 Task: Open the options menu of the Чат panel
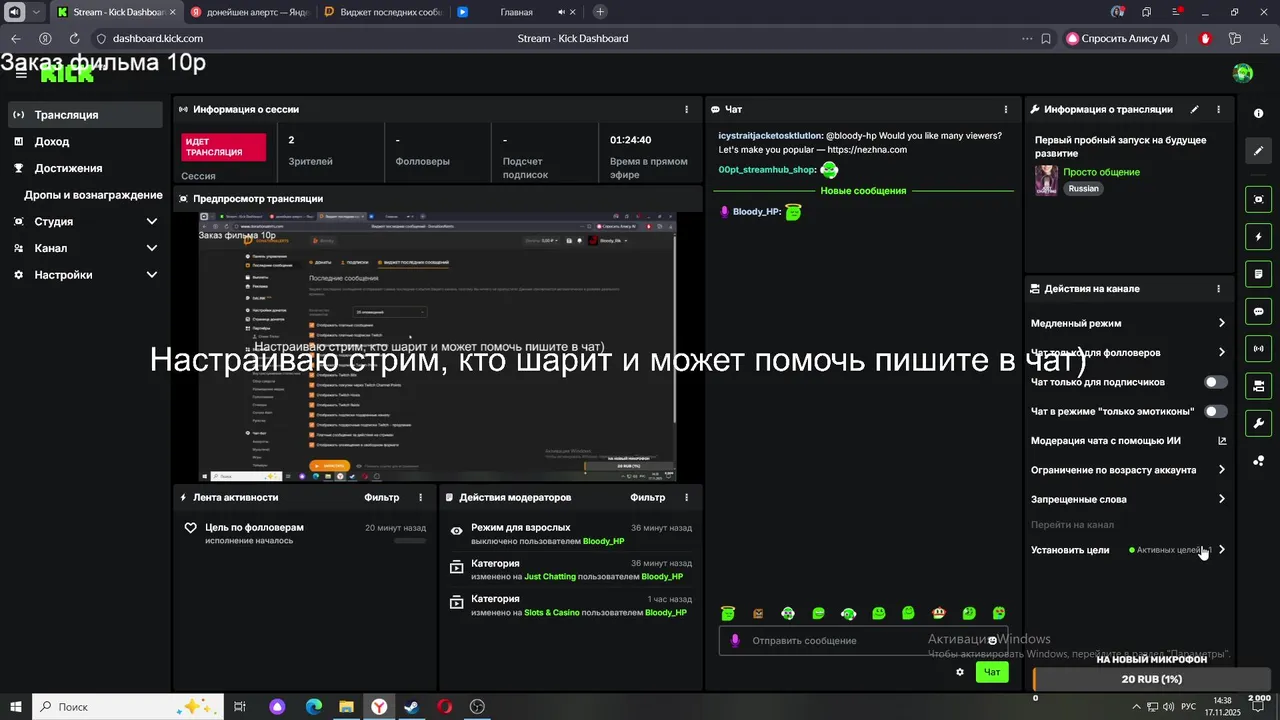(1006, 109)
